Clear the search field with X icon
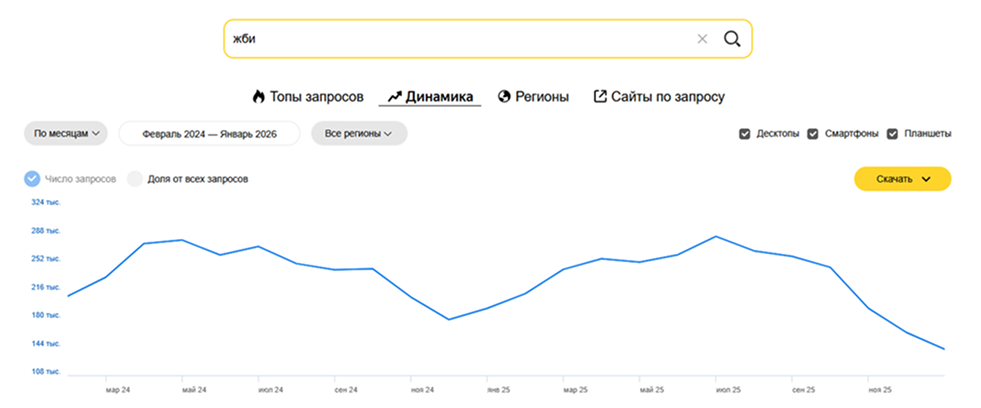981x408 pixels. coord(702,39)
